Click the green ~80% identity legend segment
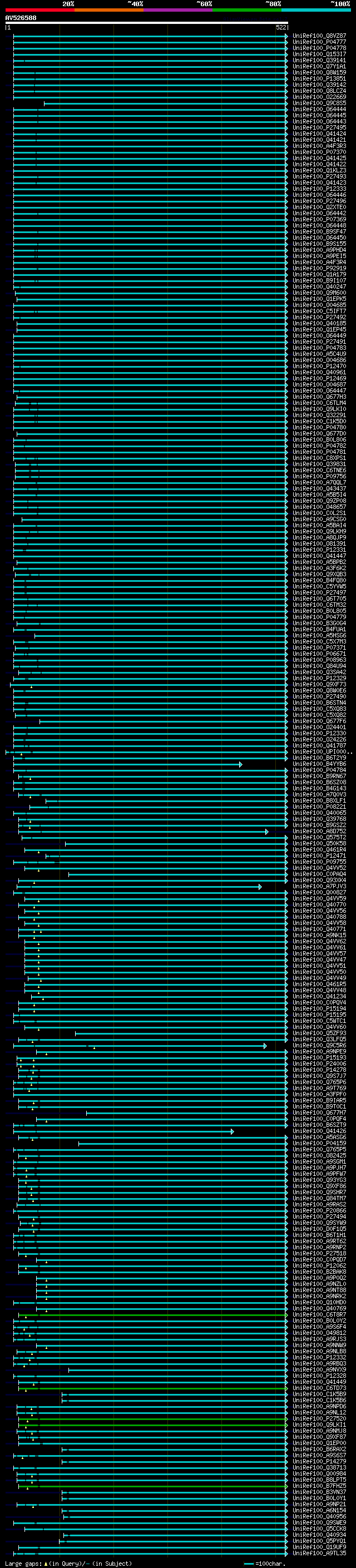The image size is (356, 1568). click(247, 10)
